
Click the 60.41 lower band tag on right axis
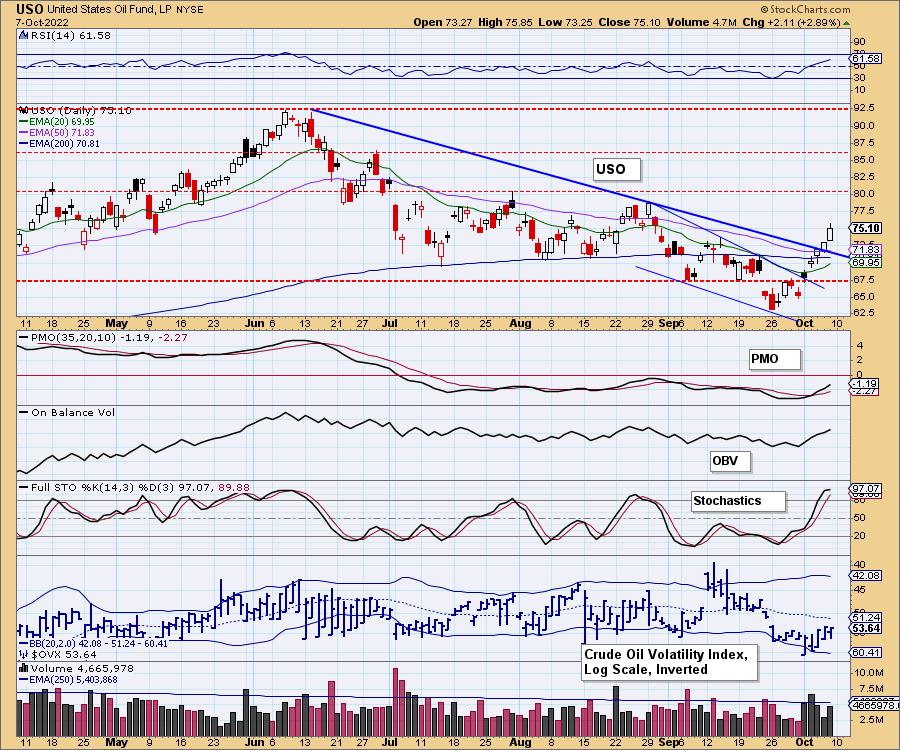pos(866,652)
